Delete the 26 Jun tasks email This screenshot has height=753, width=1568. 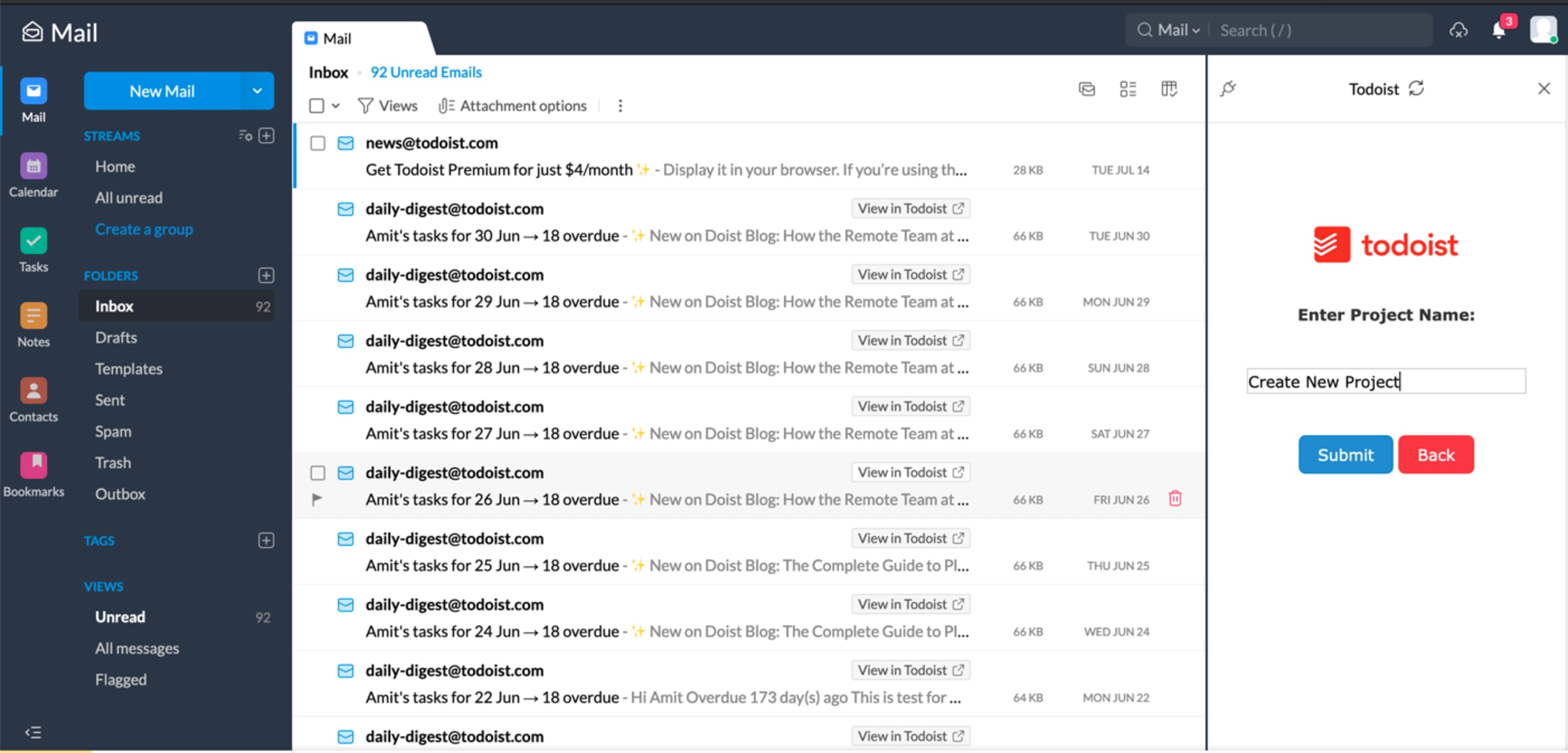pyautogui.click(x=1175, y=498)
